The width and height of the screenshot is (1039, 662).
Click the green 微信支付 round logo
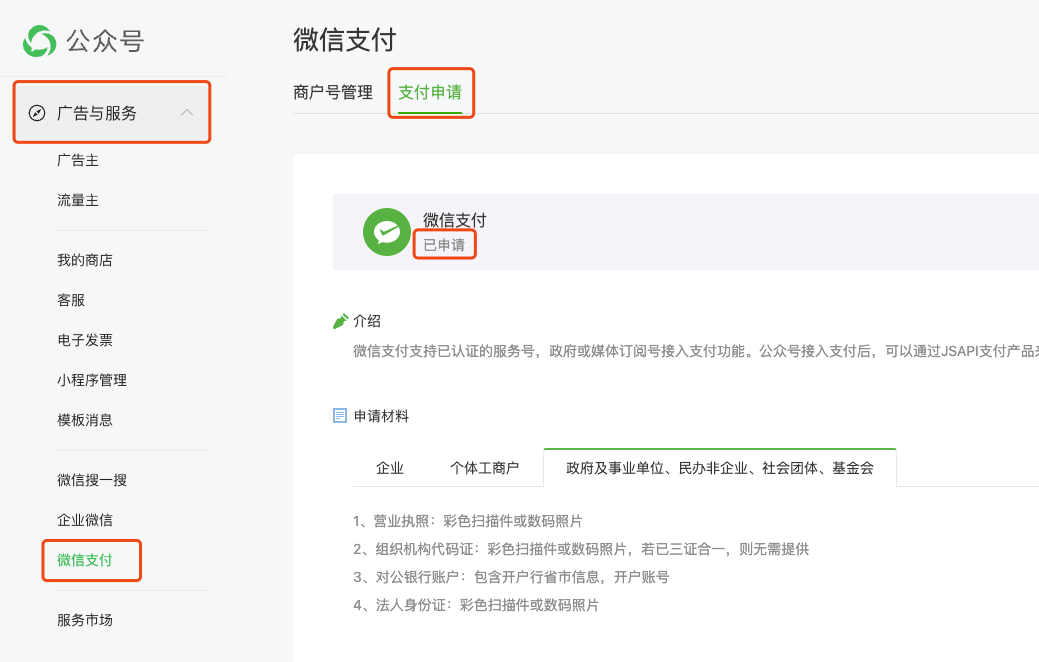point(387,232)
